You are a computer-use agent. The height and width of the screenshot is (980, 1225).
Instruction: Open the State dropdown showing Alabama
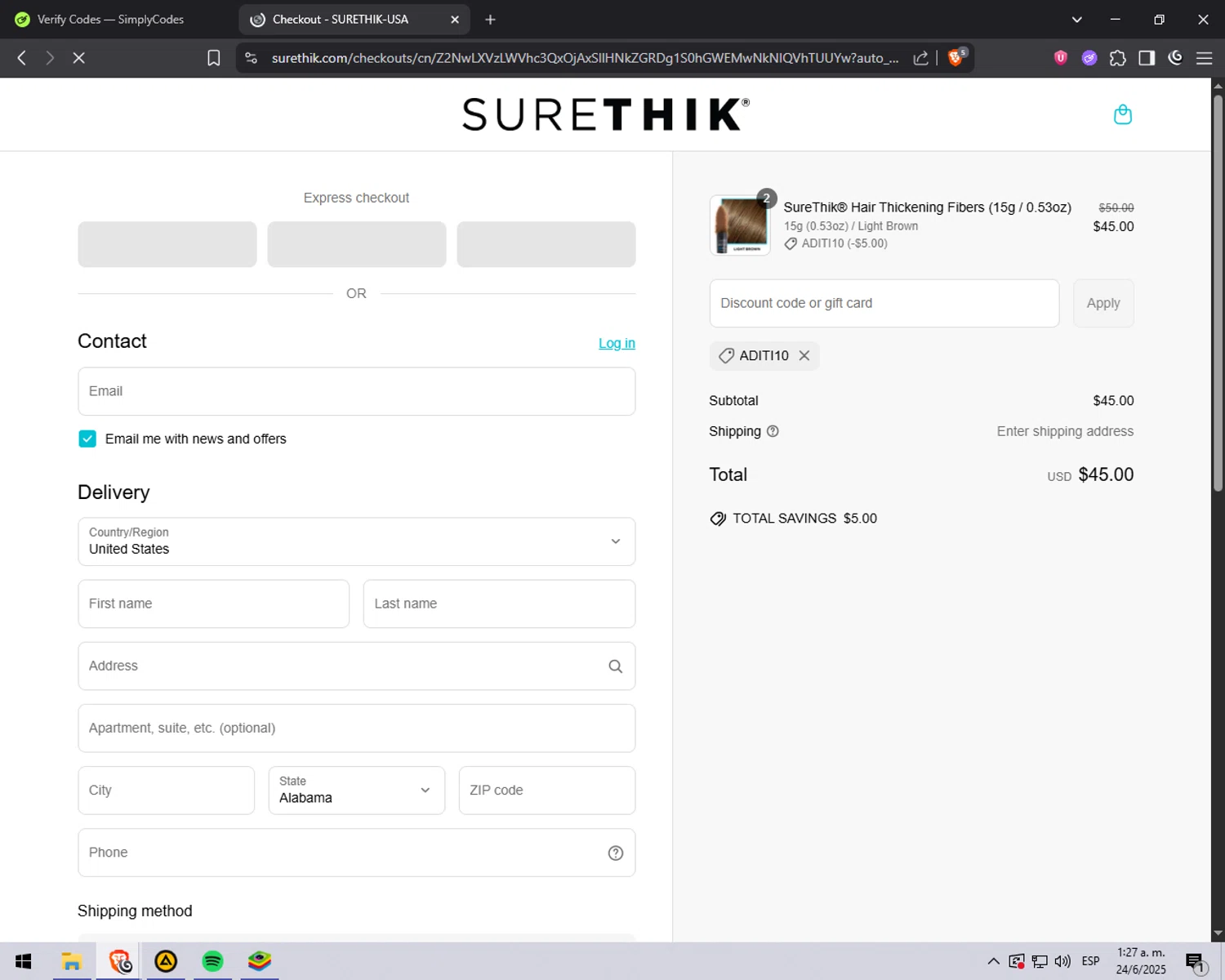point(357,791)
